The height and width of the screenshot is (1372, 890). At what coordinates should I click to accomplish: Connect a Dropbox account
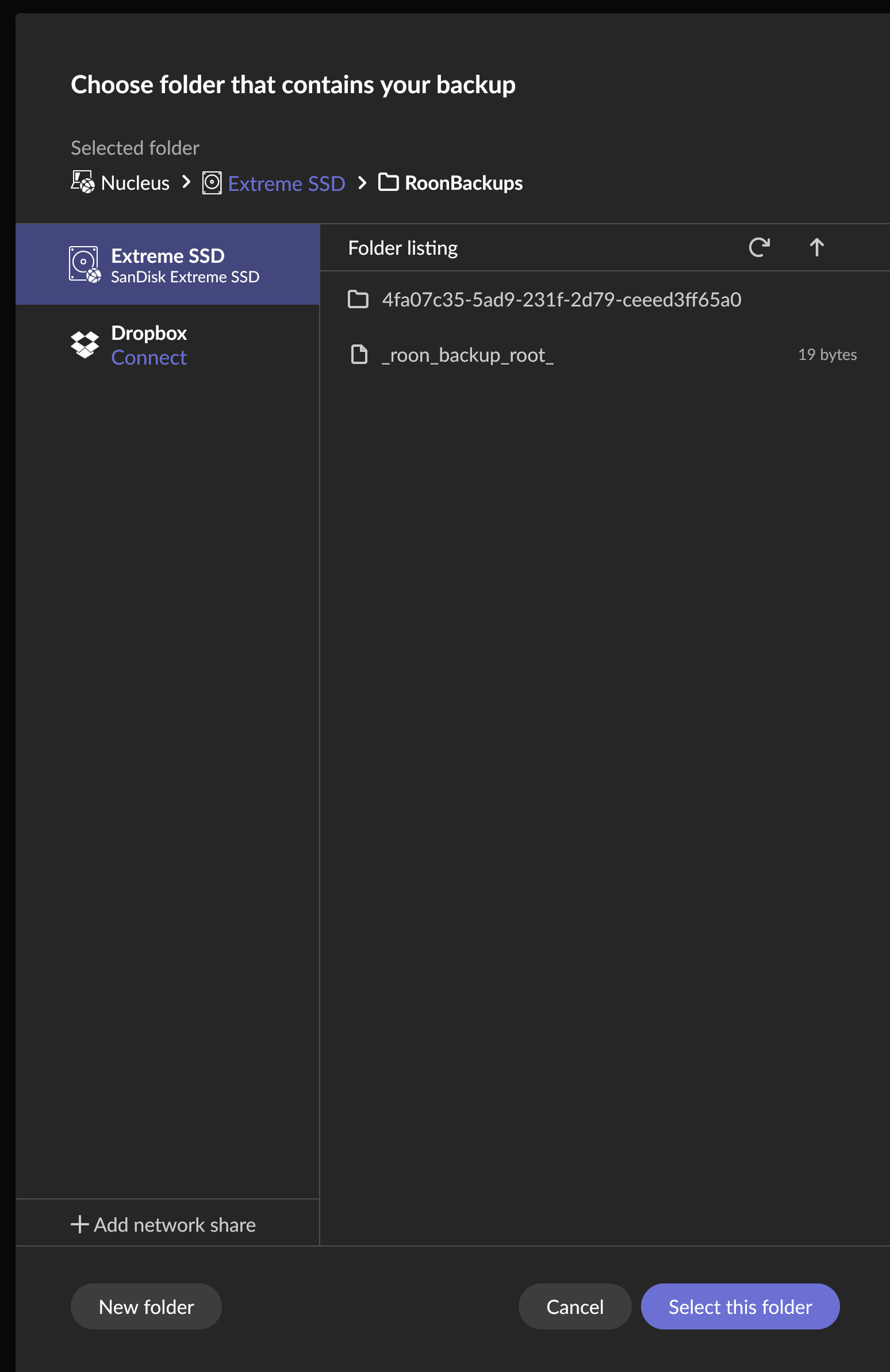(149, 358)
